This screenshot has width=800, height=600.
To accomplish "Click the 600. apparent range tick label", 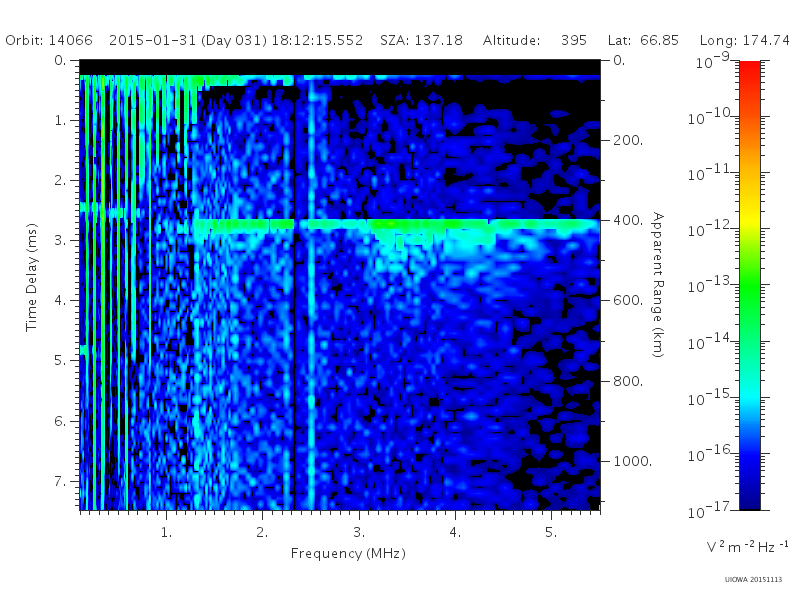I will [628, 301].
